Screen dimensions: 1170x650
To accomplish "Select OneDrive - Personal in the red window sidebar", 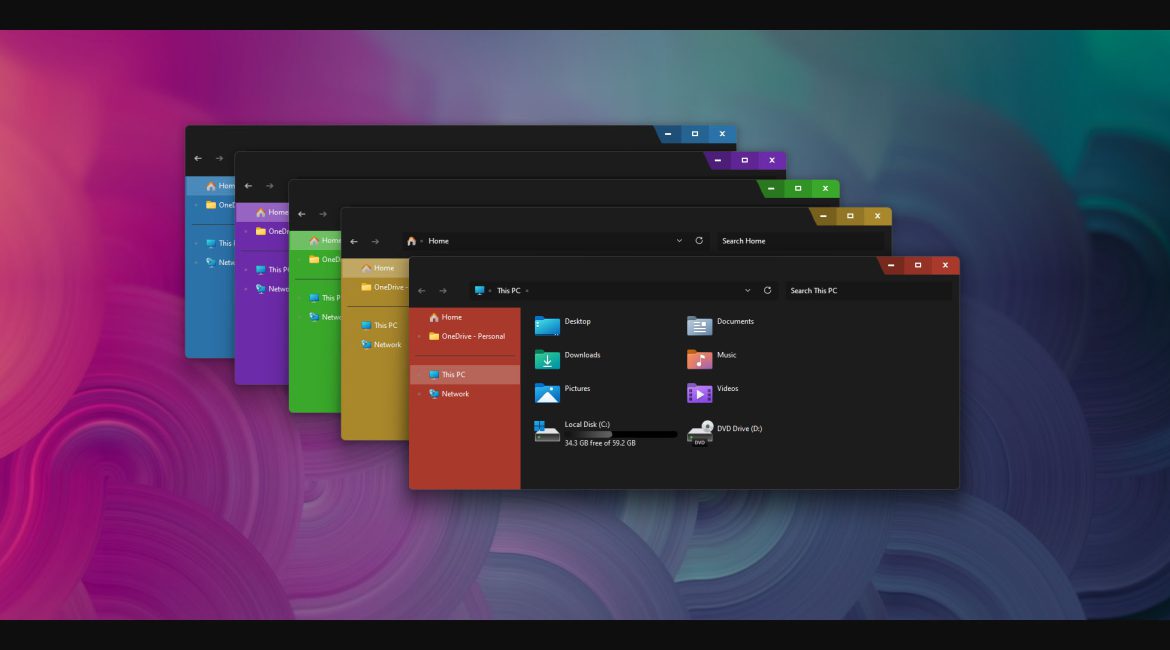I will point(465,337).
